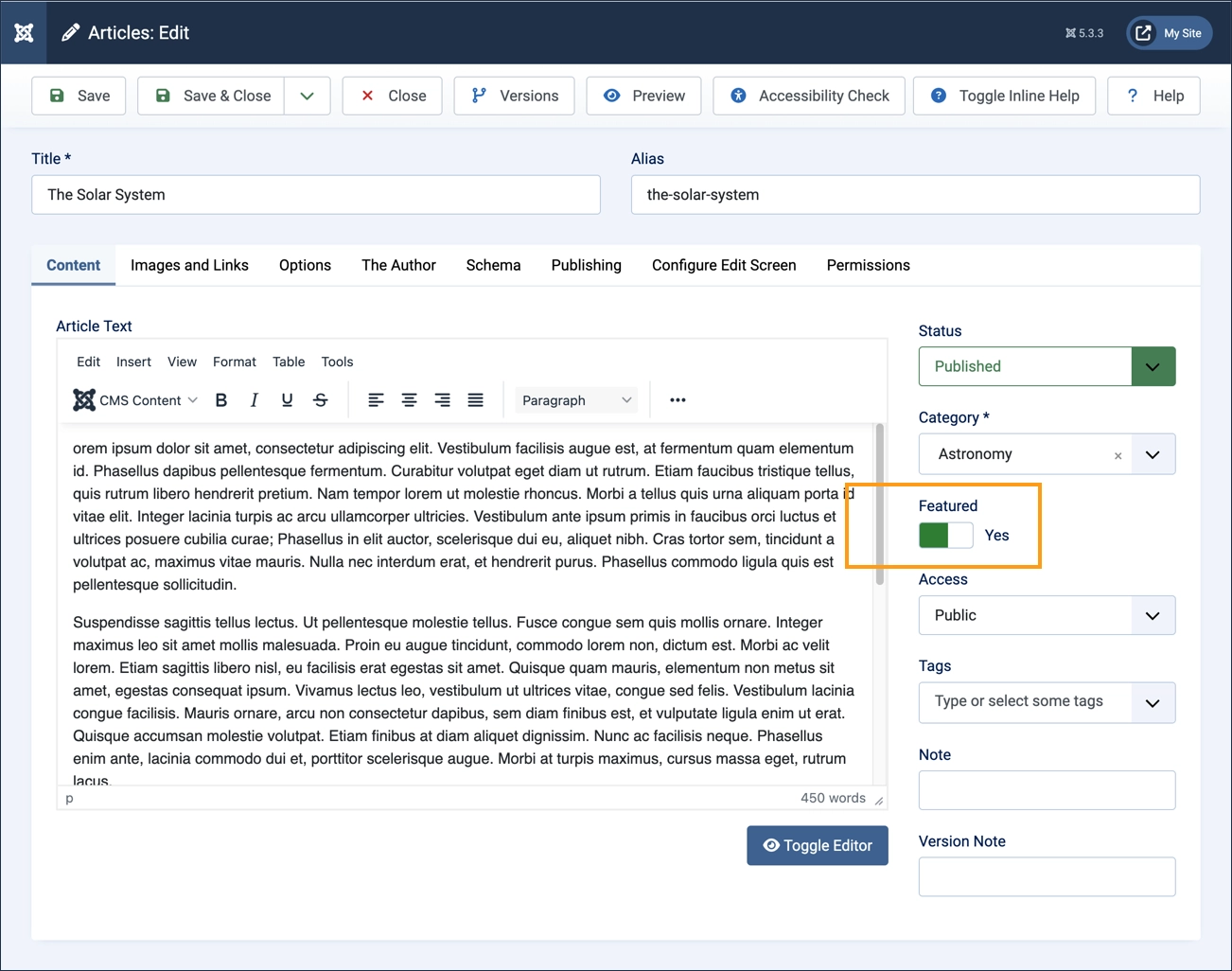
Task: Expand the Save & Close dropdown arrow
Action: pyautogui.click(x=307, y=96)
